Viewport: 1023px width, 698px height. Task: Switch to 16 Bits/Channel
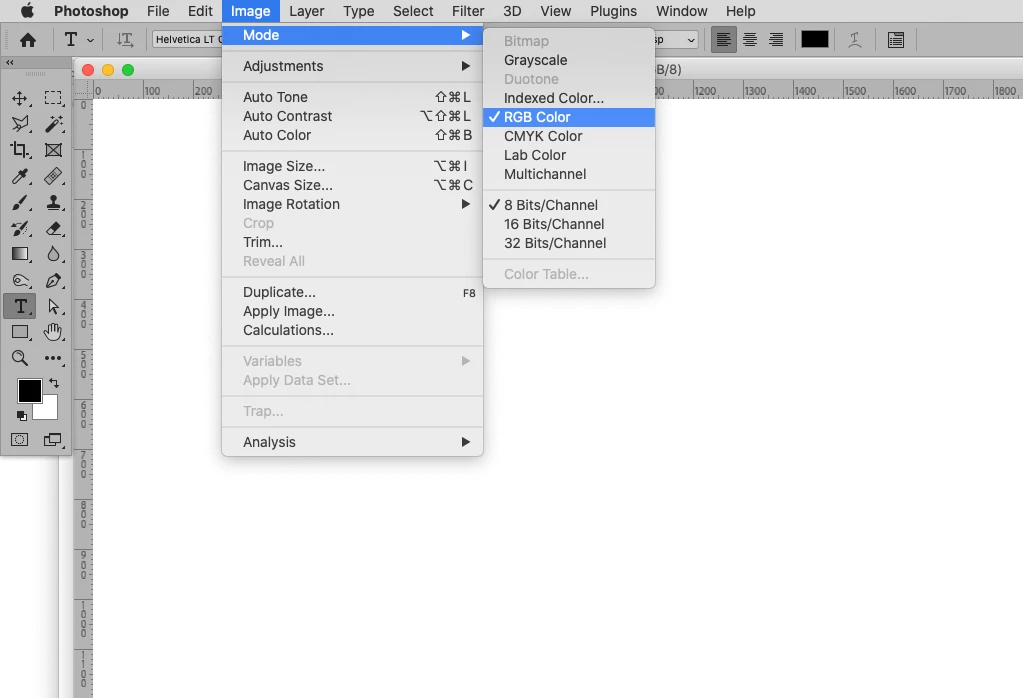(x=569, y=224)
